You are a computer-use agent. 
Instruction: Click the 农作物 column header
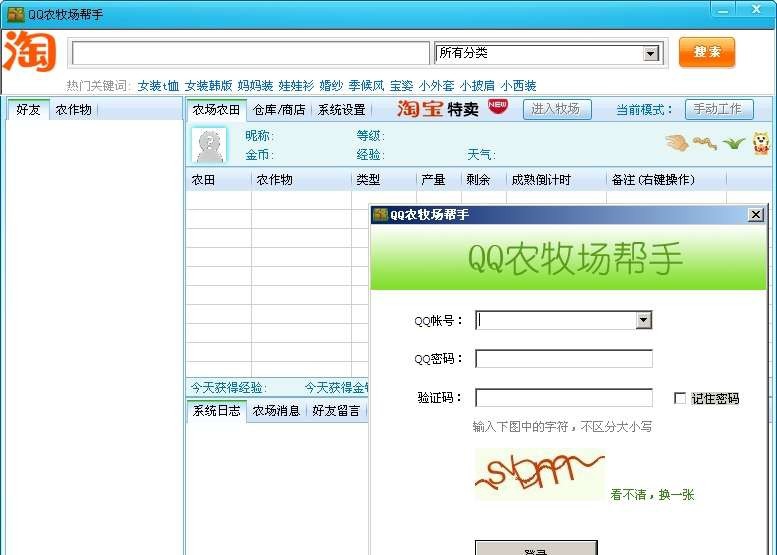click(x=301, y=180)
